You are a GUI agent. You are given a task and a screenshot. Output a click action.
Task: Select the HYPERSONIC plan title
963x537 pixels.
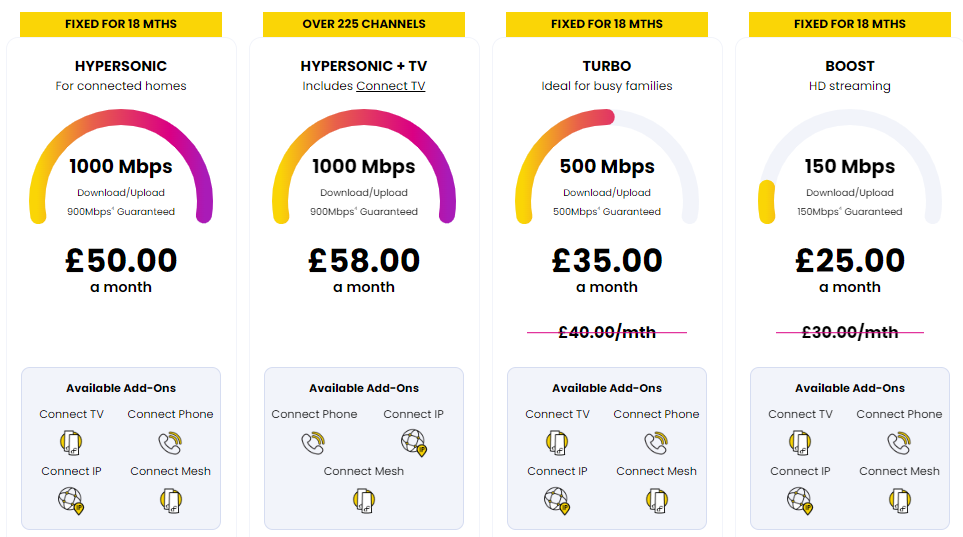pos(121,66)
